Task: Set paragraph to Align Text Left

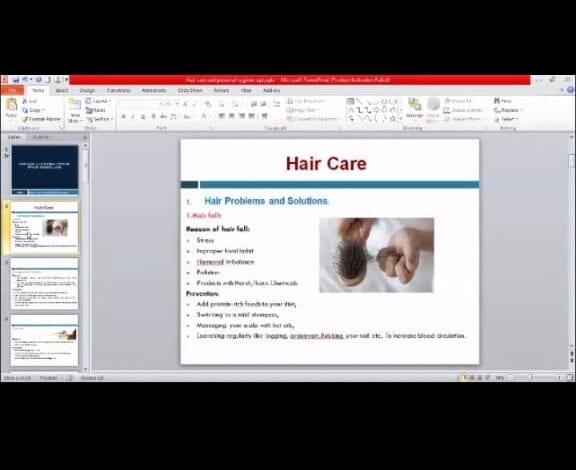Action: (222, 116)
